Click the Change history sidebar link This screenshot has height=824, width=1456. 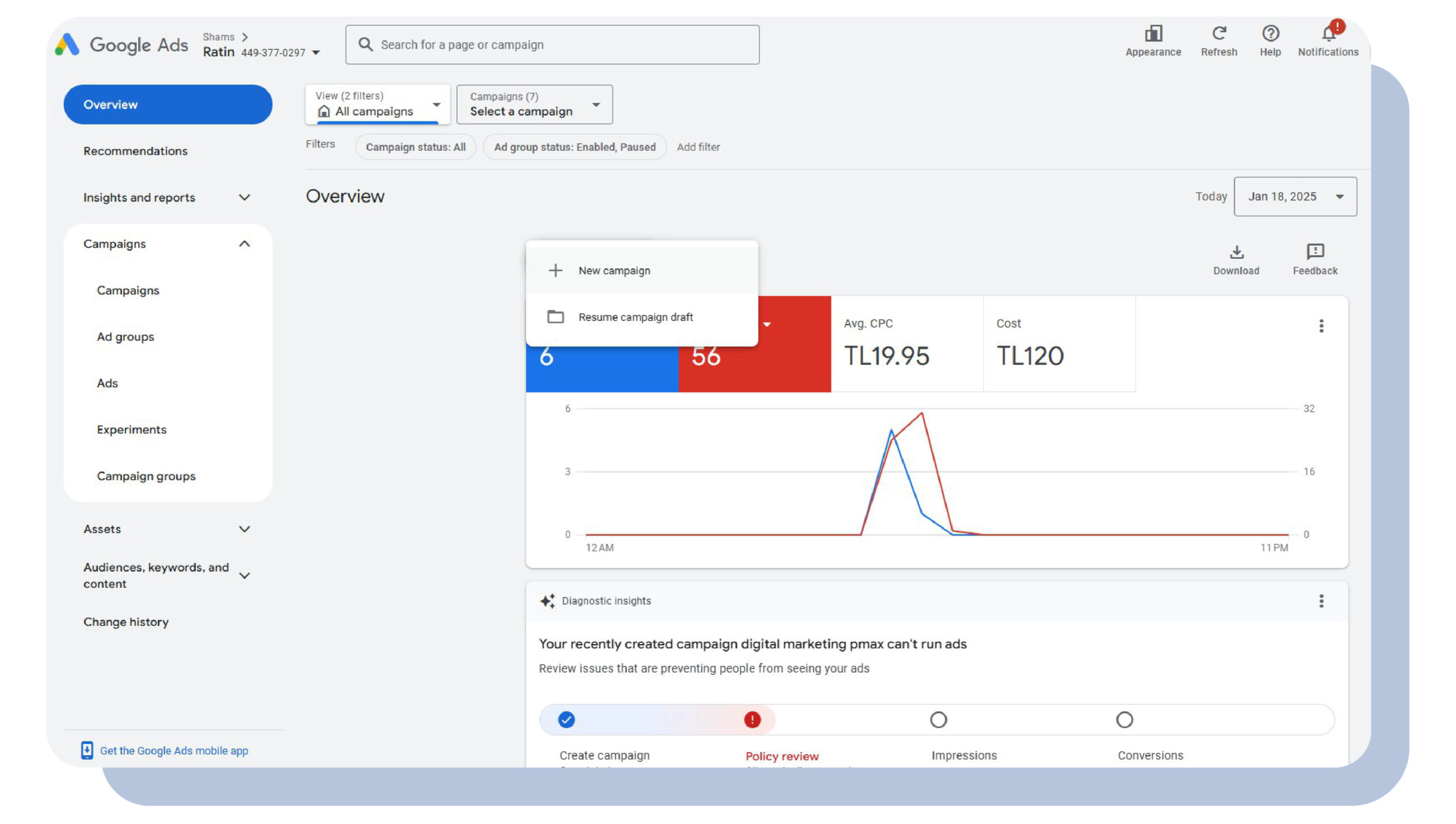[x=125, y=621]
